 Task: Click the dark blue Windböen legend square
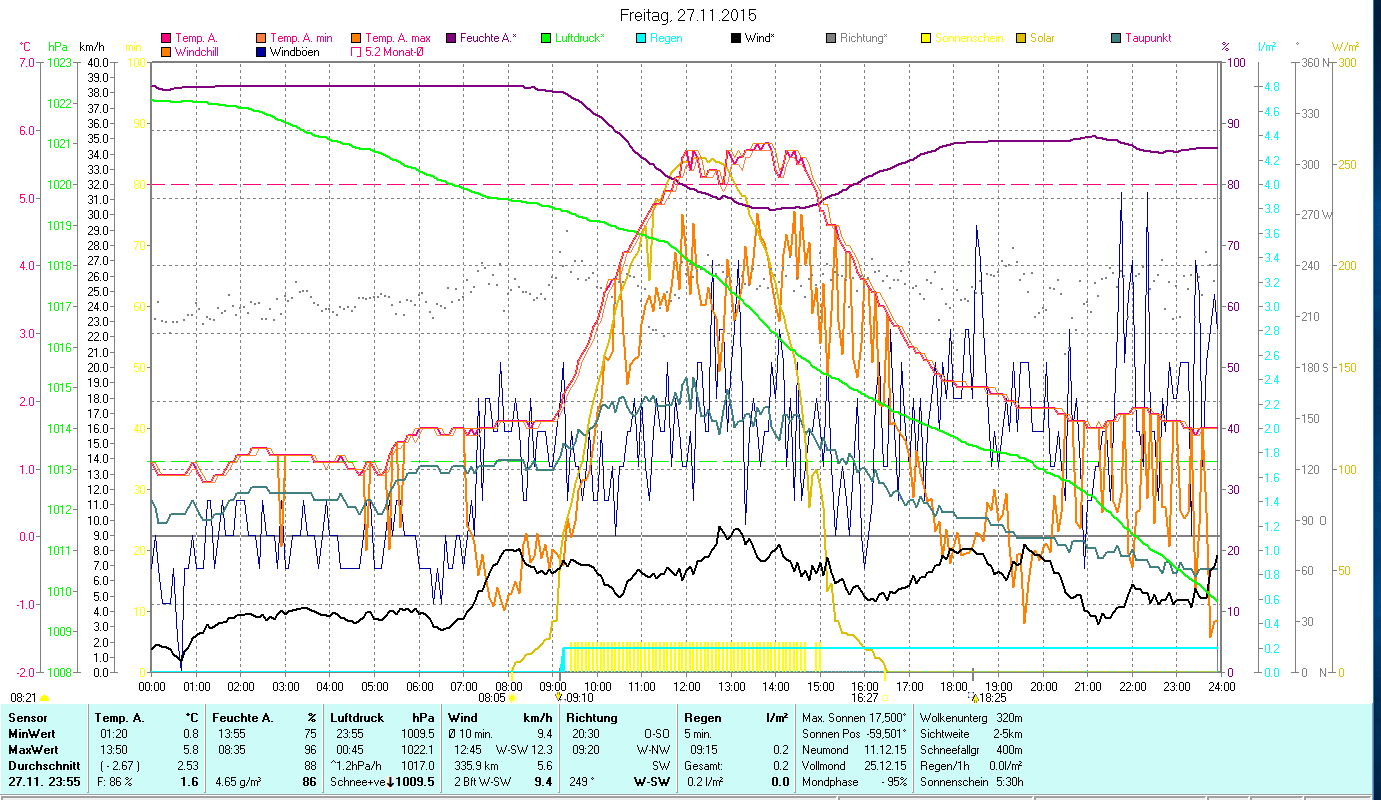point(261,52)
